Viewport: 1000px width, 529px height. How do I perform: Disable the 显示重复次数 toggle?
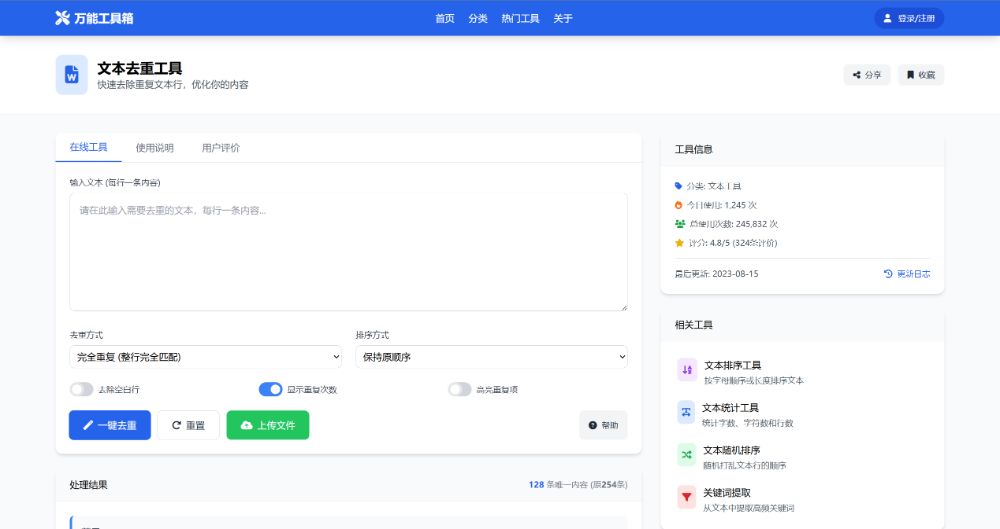(270, 389)
